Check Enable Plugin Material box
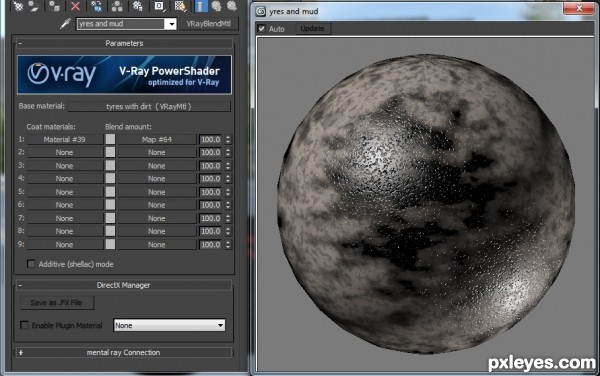600x376 pixels. [24, 325]
